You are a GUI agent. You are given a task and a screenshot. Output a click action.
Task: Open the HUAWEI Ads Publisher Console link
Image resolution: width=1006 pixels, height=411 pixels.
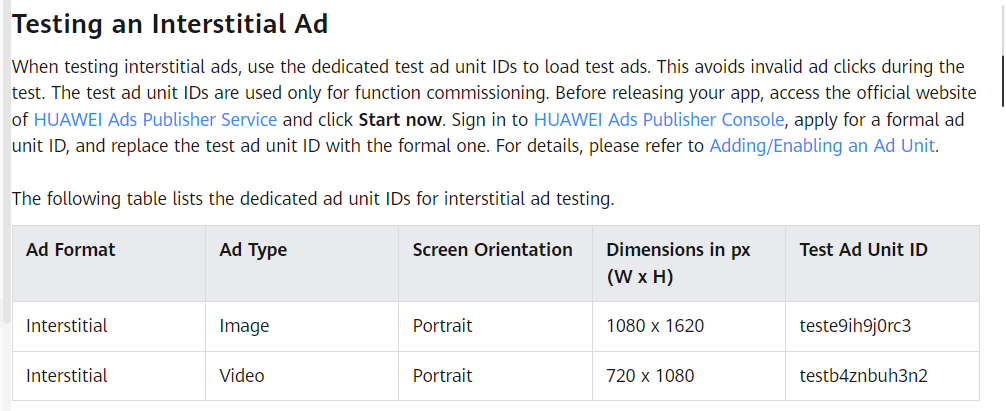click(x=659, y=119)
